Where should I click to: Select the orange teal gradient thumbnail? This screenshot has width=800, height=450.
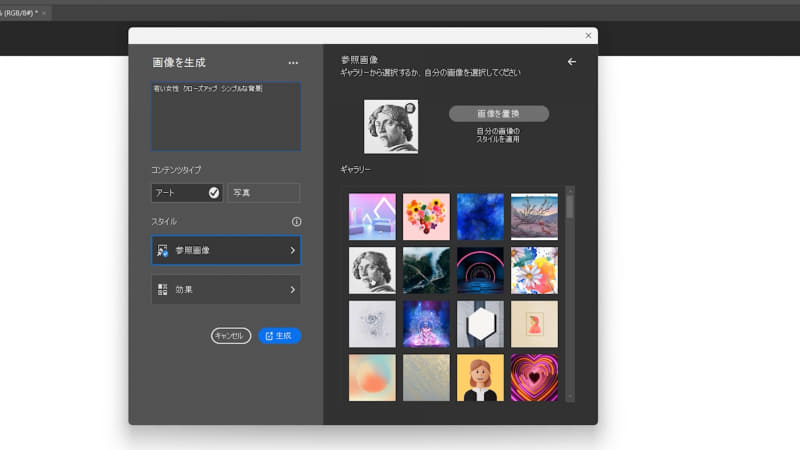point(372,378)
